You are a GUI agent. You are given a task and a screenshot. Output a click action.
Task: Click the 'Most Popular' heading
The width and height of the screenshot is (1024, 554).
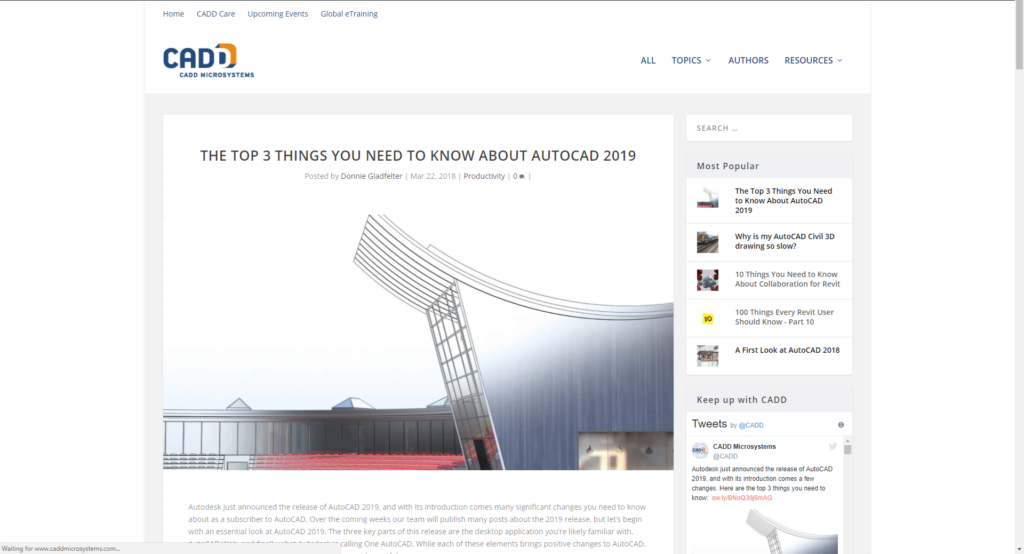pos(728,166)
